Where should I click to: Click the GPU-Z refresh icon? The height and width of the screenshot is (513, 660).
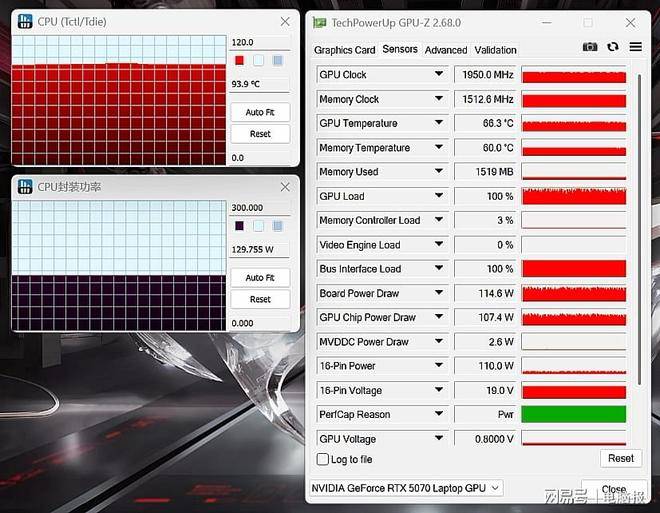pos(613,47)
